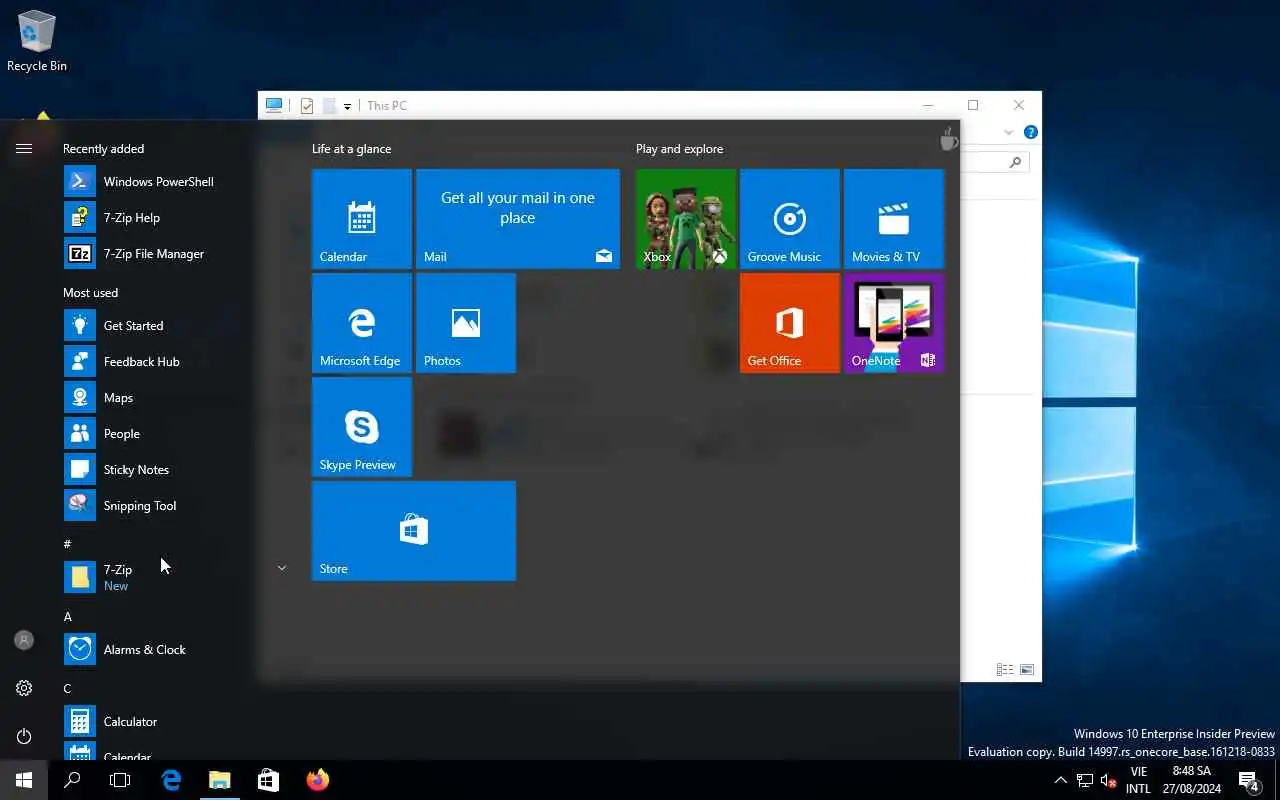1280x800 pixels.
Task: Open the Store tile in Start menu
Action: coord(414,531)
